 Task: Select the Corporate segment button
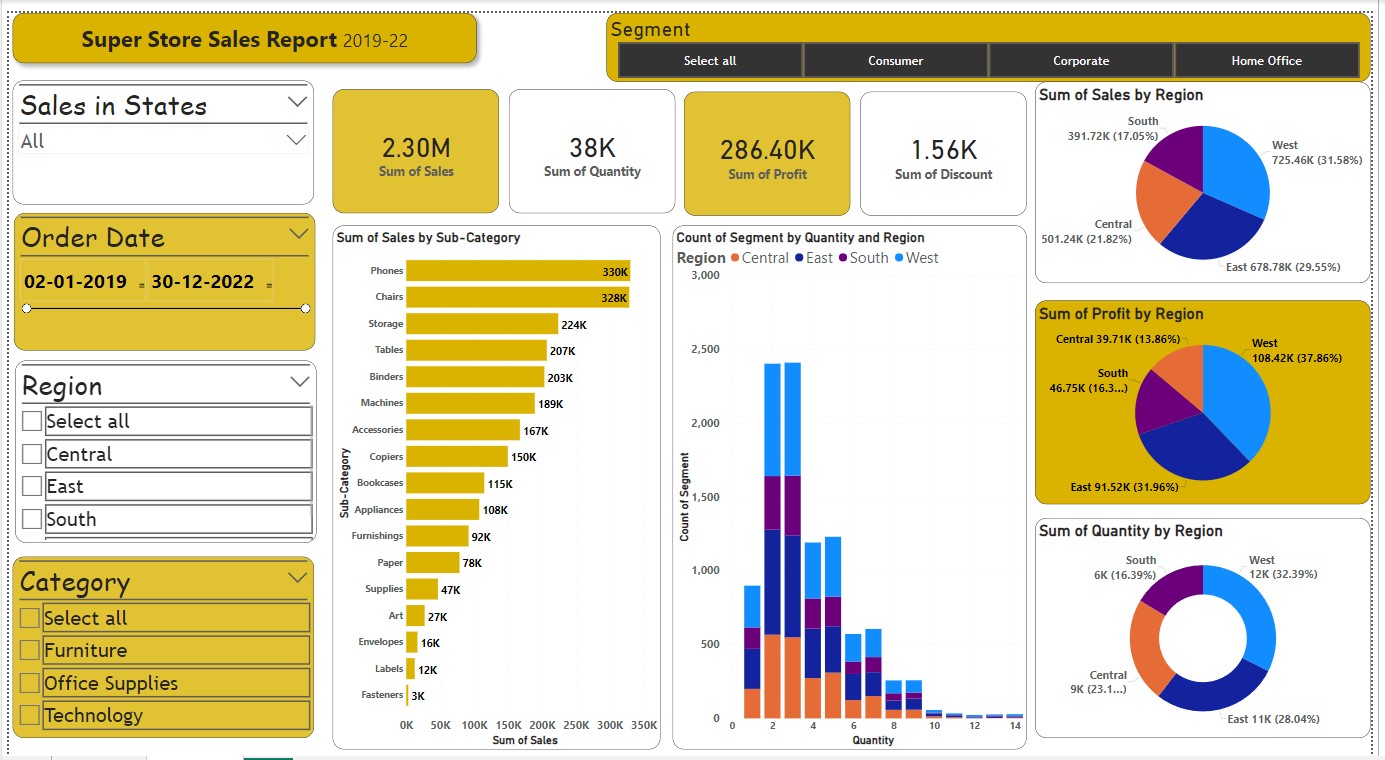[1081, 60]
